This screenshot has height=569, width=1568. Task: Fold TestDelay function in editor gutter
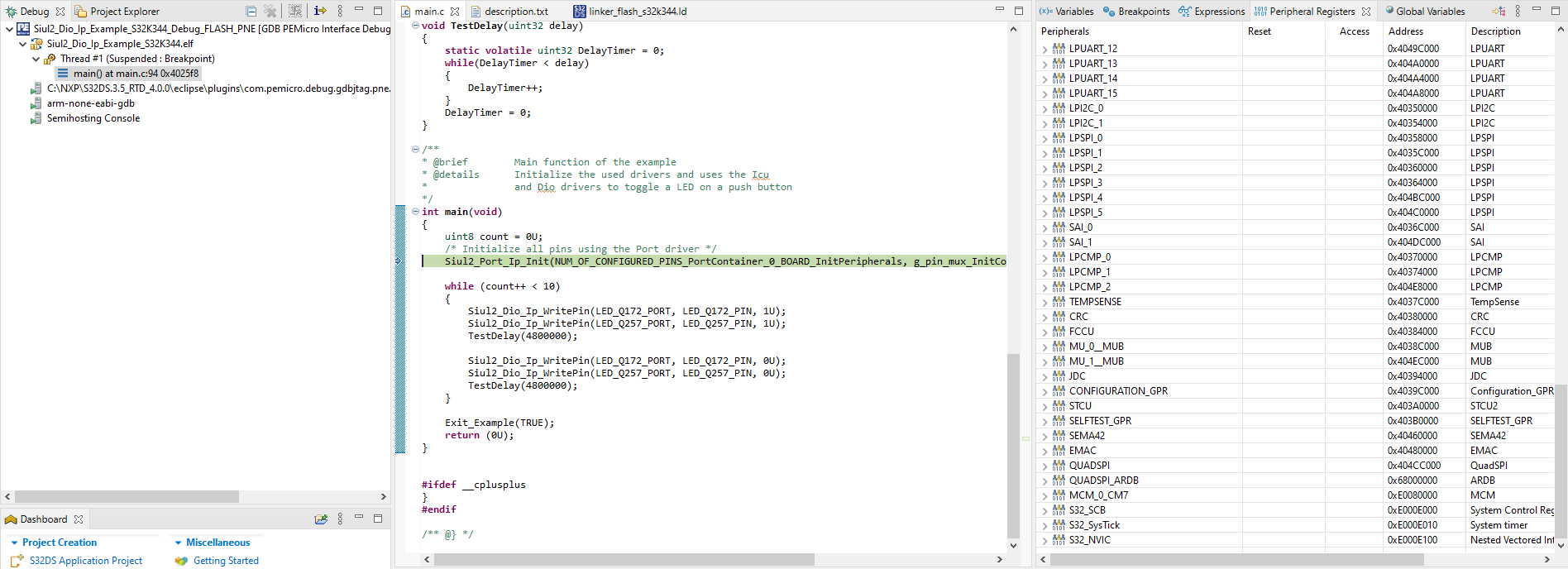point(415,26)
